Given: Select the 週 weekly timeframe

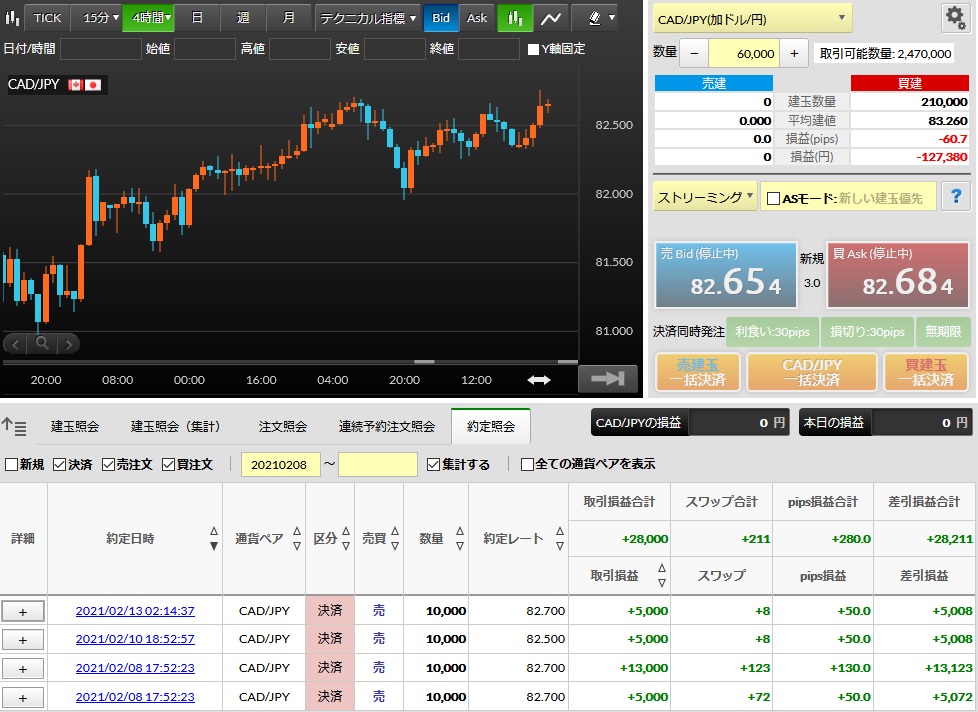Looking at the screenshot, I should pos(243,18).
